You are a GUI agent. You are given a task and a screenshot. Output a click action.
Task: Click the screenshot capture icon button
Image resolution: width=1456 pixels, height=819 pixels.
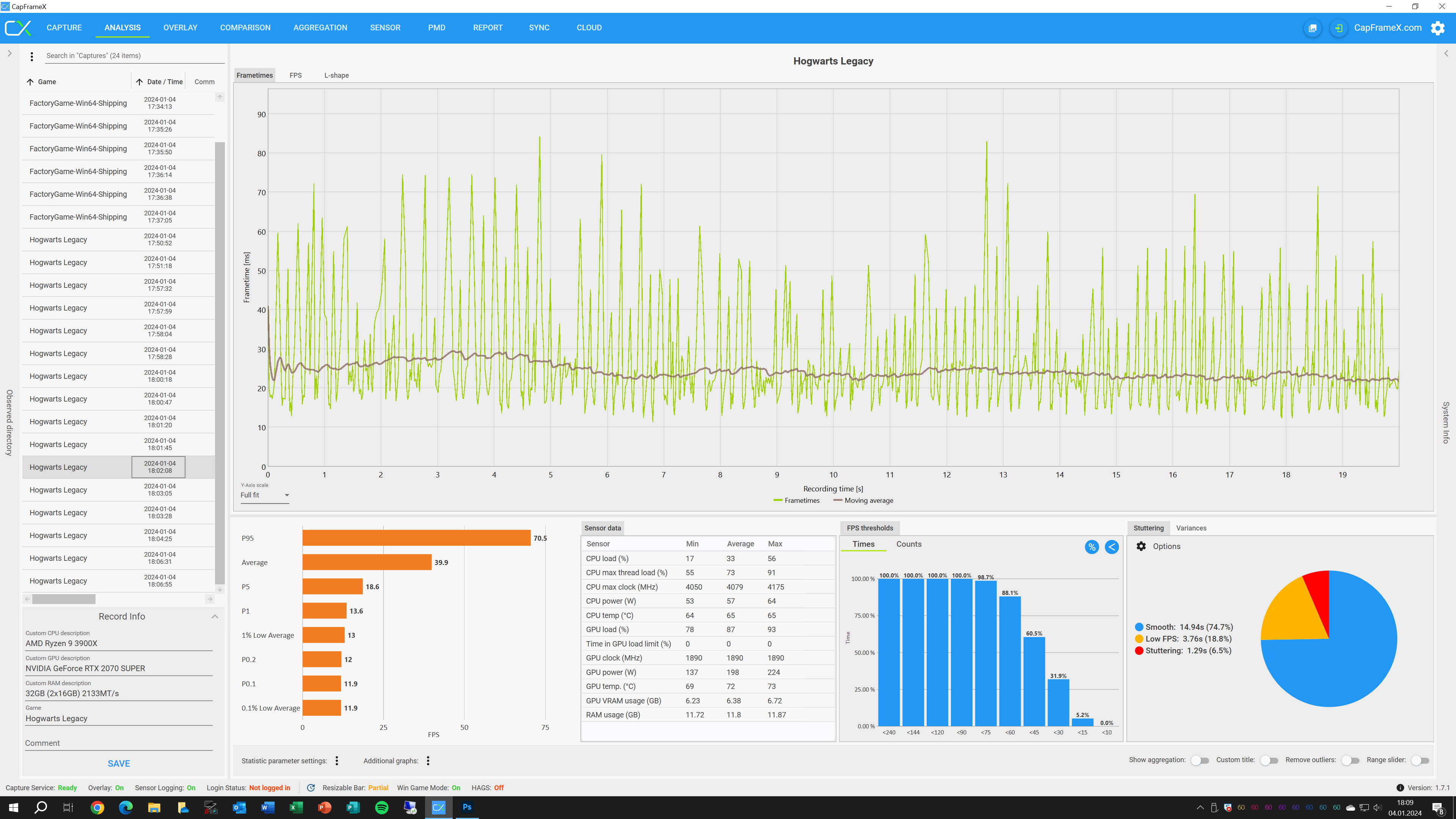point(1312,28)
